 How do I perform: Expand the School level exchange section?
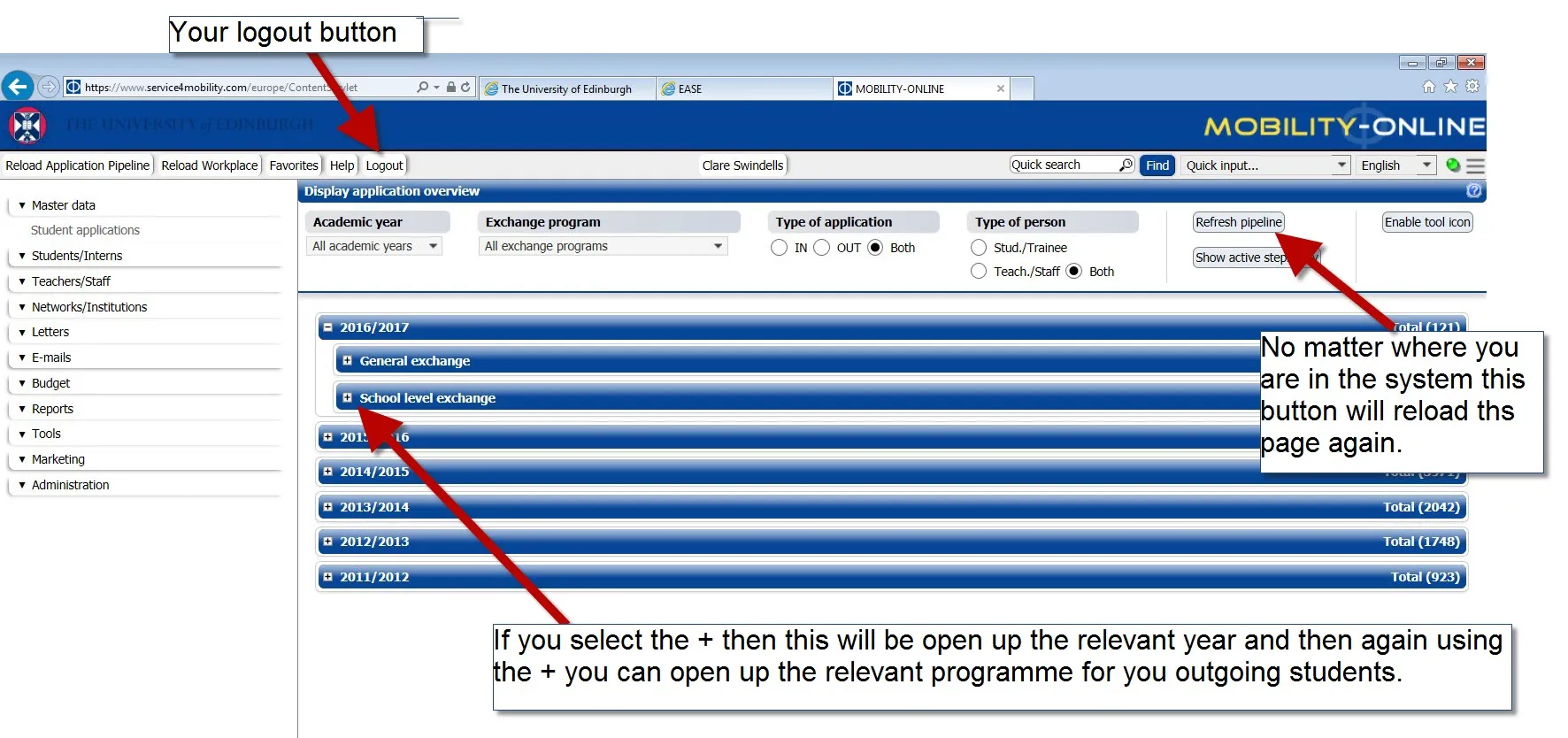348,398
